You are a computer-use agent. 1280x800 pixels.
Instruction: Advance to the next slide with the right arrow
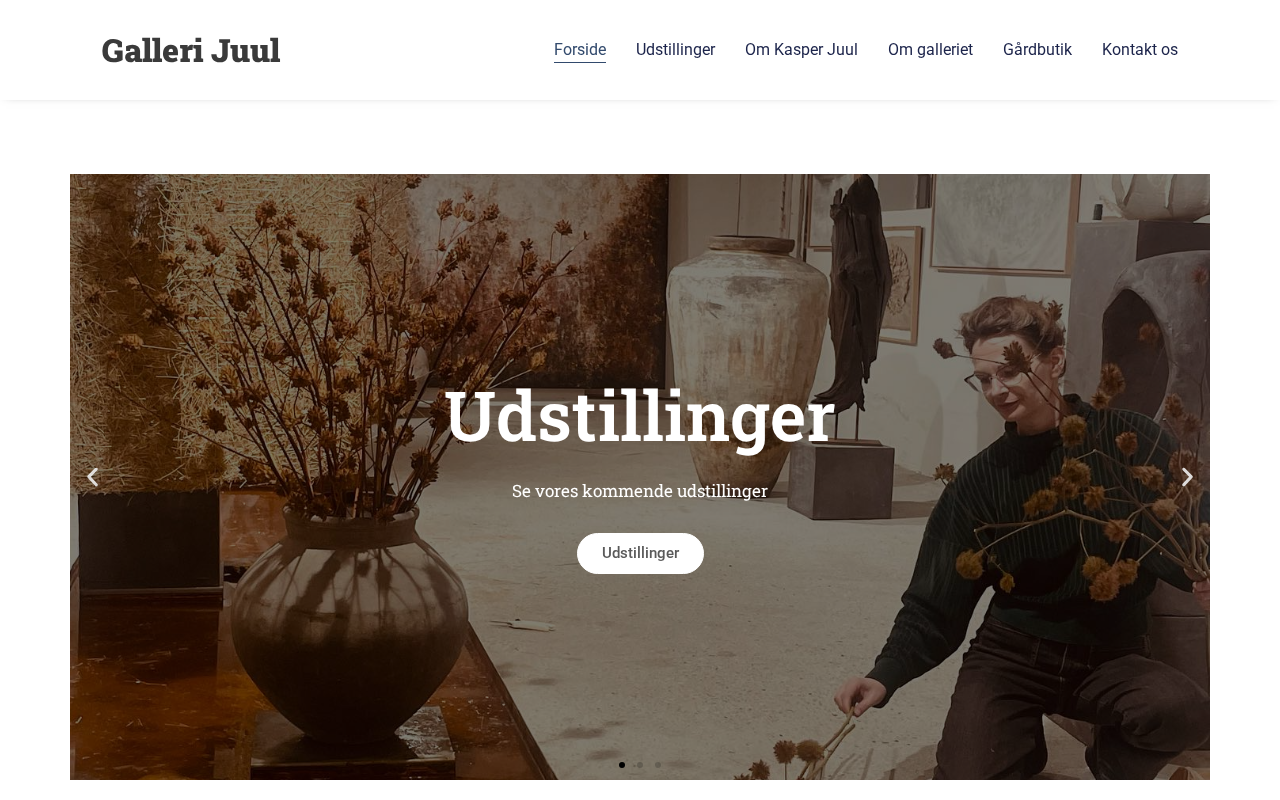point(1187,477)
